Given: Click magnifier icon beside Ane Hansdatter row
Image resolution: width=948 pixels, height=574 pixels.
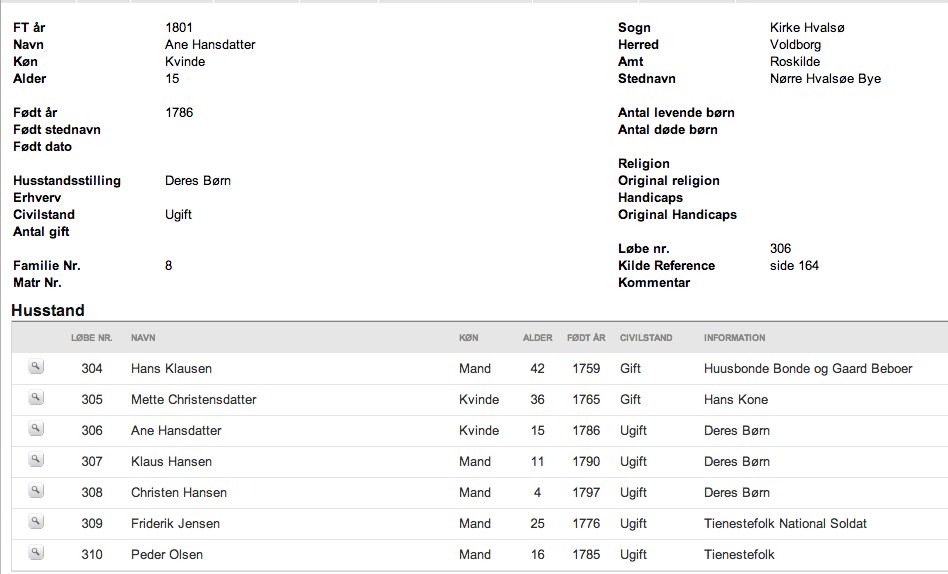Looking at the screenshot, I should (x=36, y=428).
